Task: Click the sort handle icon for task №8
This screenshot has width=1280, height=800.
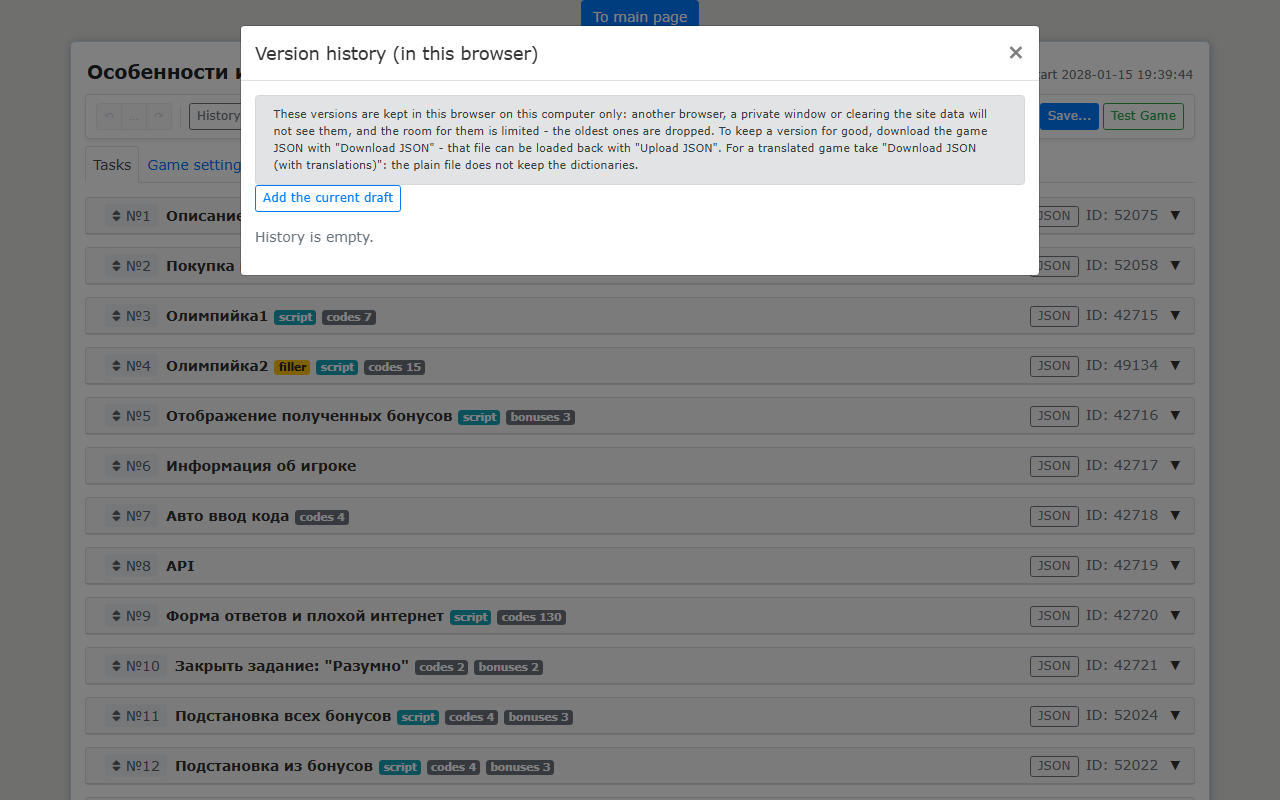Action: click(116, 566)
